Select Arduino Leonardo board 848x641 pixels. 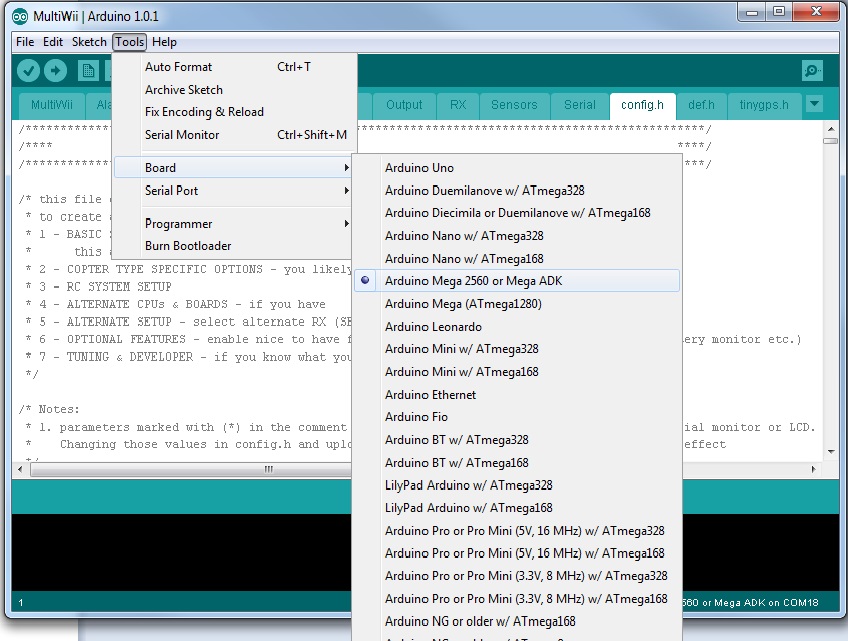[517, 327]
